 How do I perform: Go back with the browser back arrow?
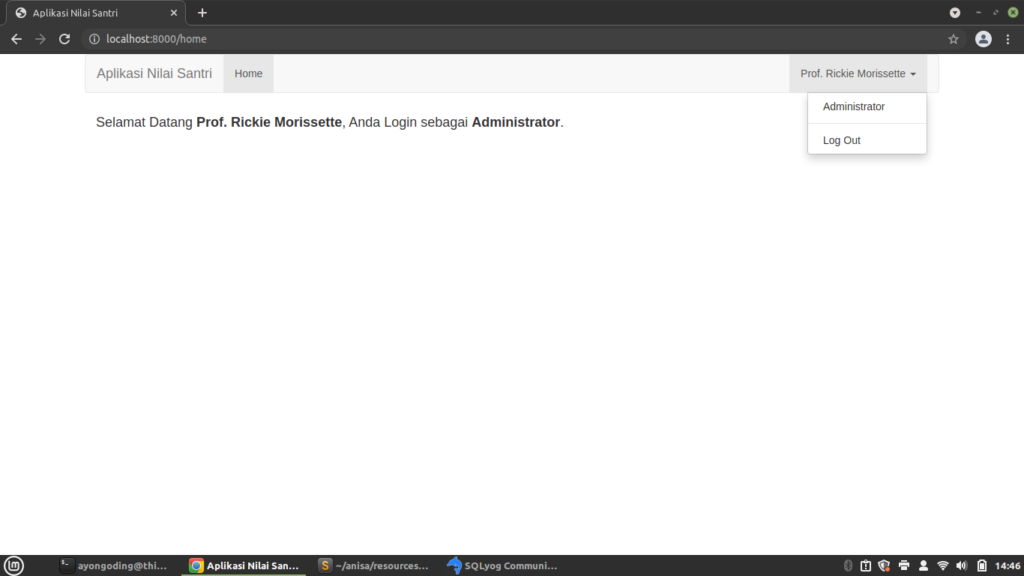(x=16, y=39)
